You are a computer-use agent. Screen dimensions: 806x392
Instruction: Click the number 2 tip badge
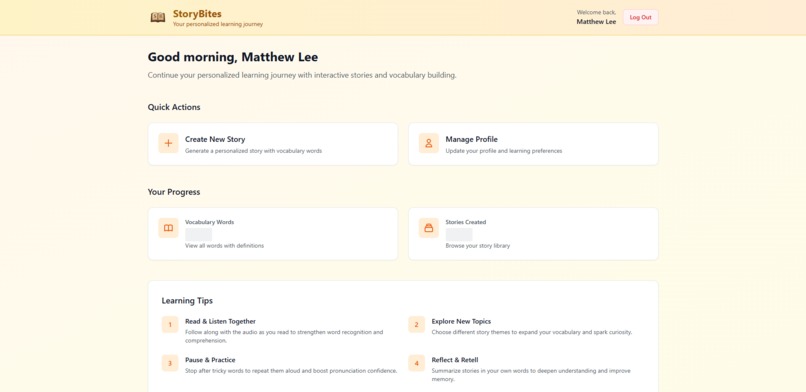pyautogui.click(x=416, y=325)
